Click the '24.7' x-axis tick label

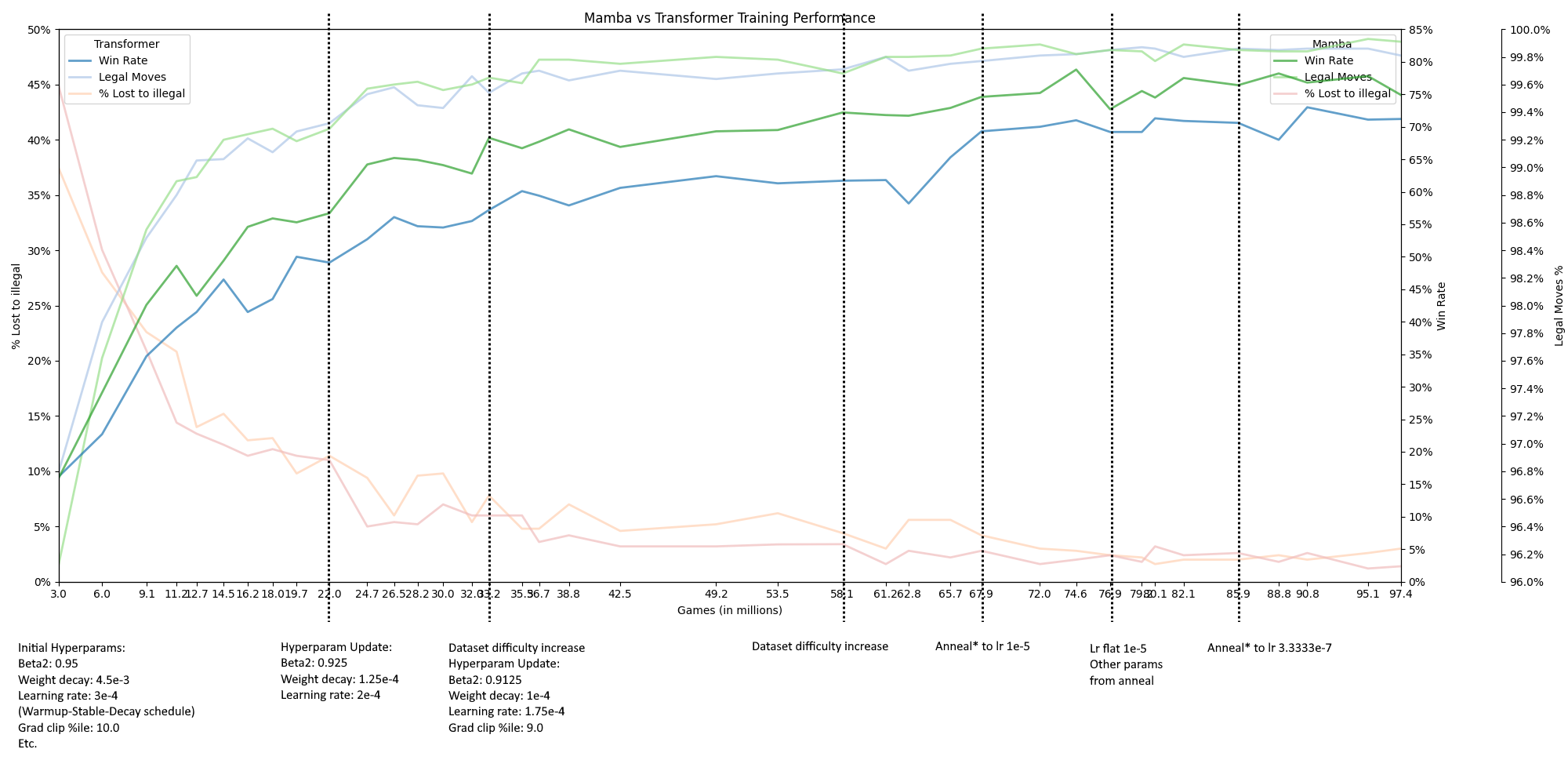[367, 594]
